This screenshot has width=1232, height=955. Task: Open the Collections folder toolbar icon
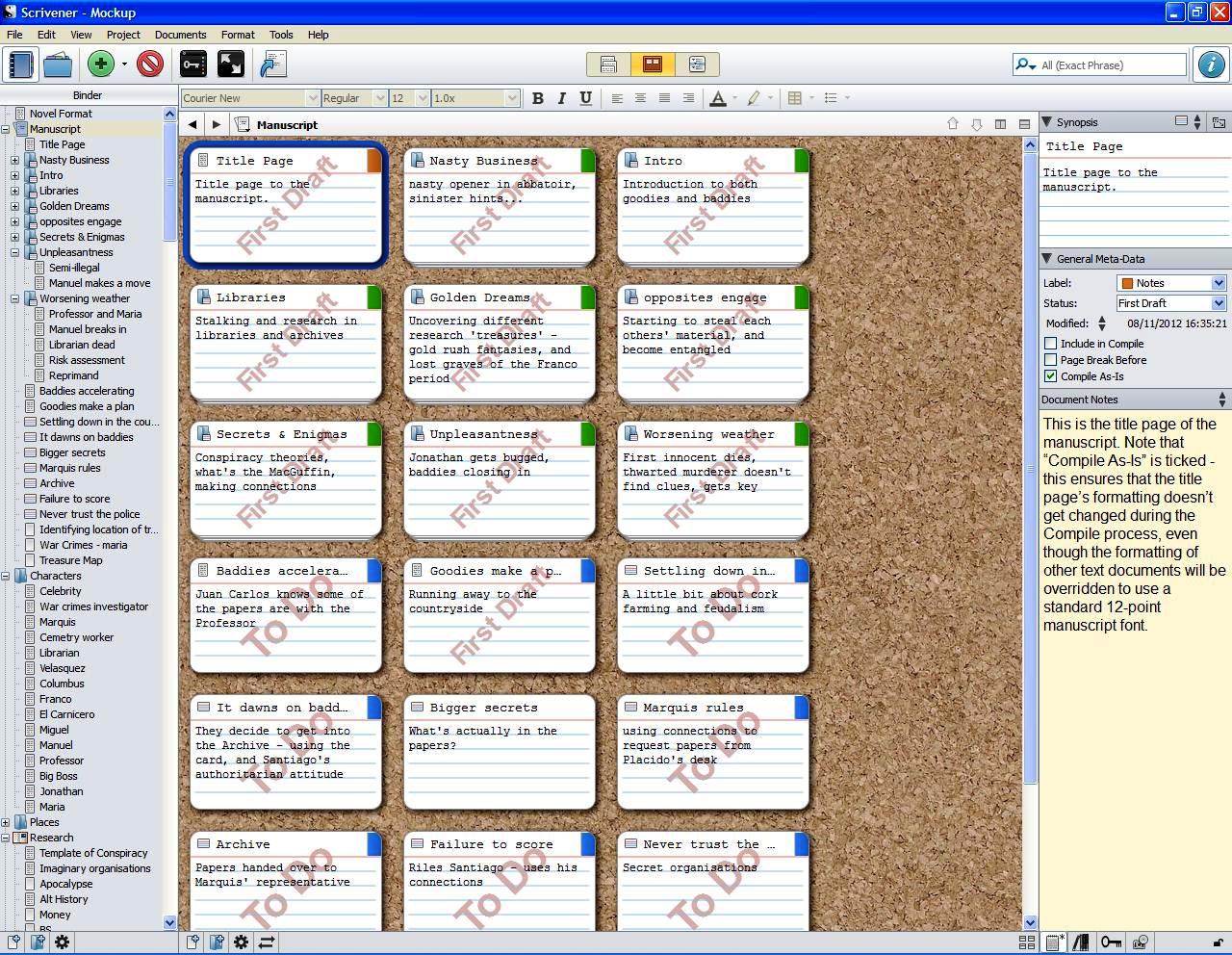coord(58,65)
